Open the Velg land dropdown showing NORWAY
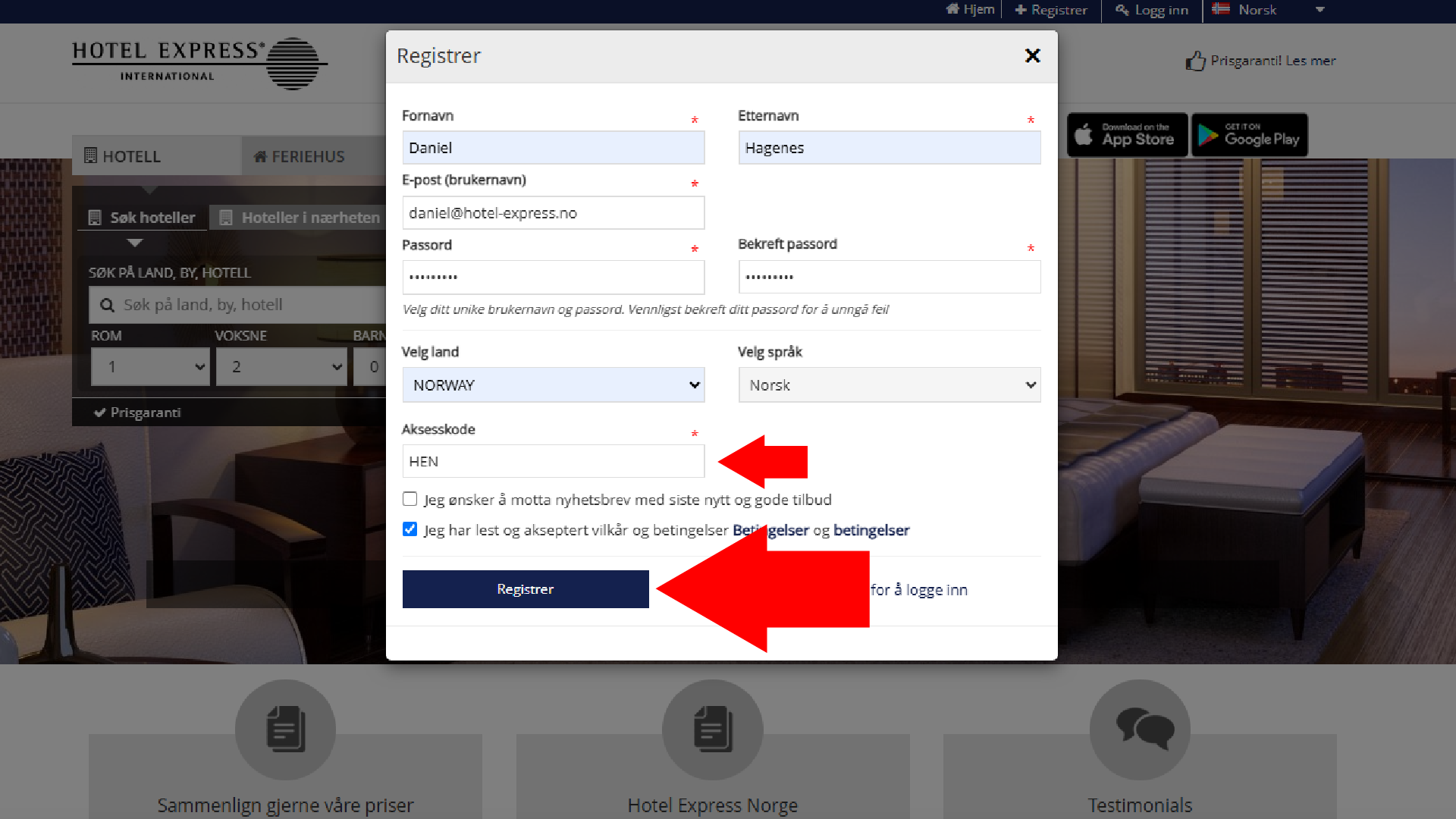This screenshot has width=1456, height=819. (553, 385)
